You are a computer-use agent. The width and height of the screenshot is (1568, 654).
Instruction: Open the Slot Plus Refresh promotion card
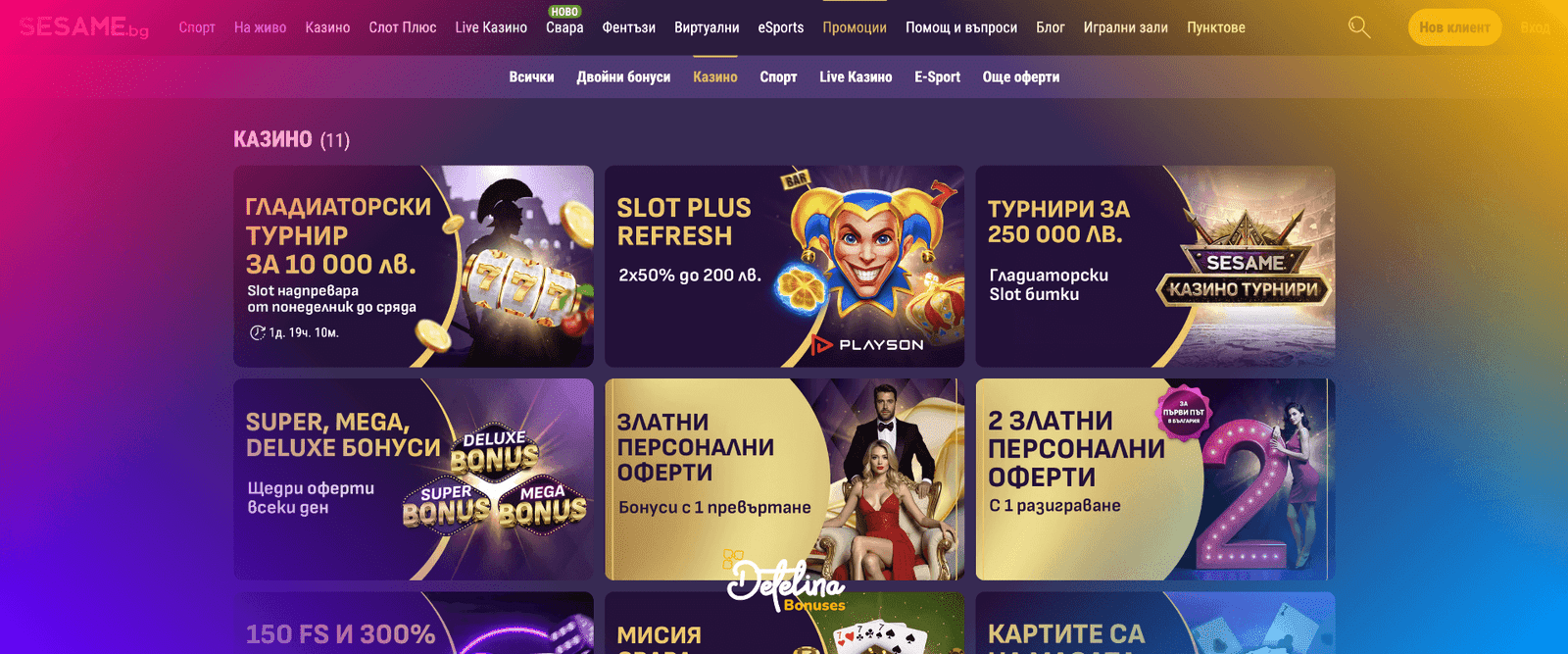coord(784,267)
